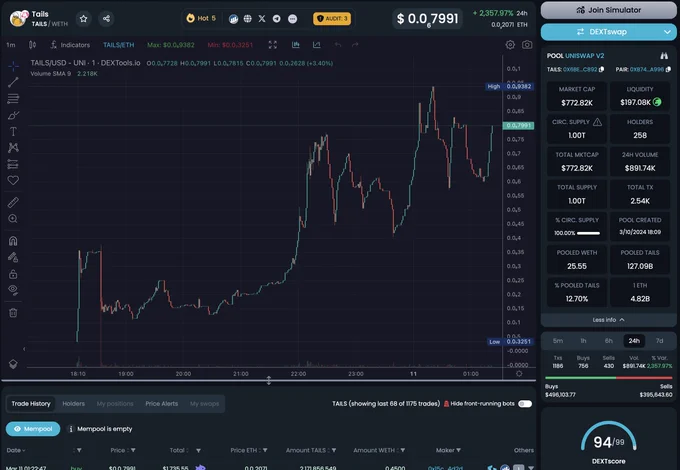Enter fullscreen chart mode

tap(273, 45)
